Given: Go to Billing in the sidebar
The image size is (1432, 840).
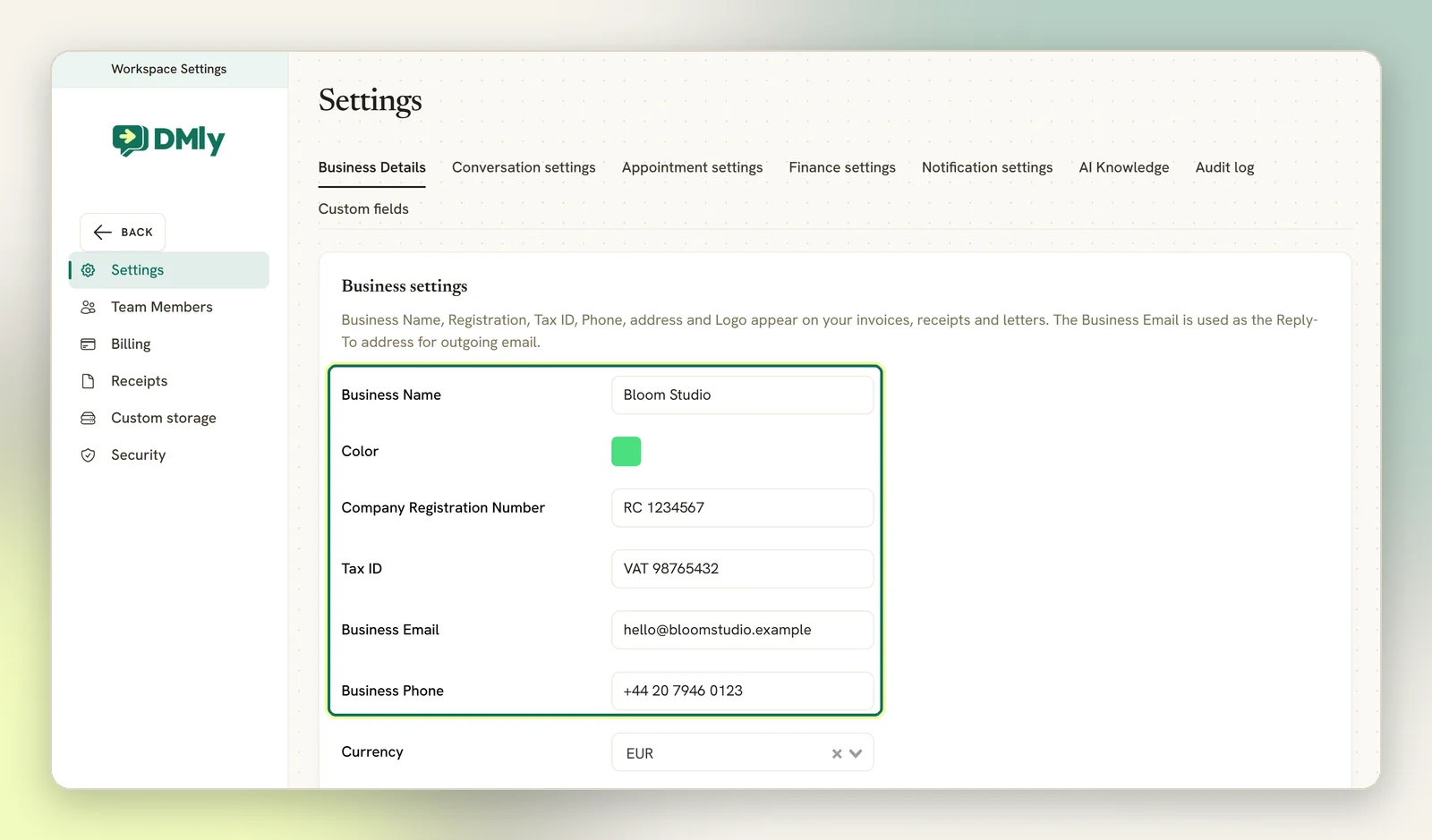Looking at the screenshot, I should 169,344.
